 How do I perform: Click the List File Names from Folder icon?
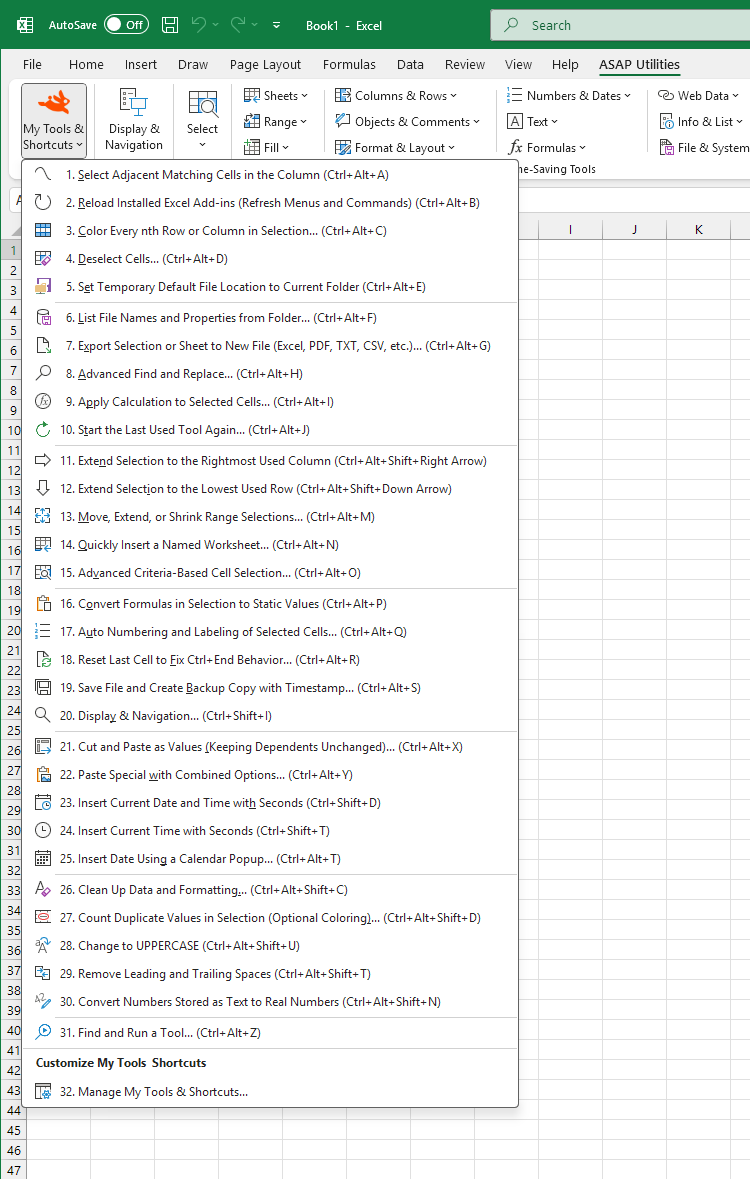point(43,317)
